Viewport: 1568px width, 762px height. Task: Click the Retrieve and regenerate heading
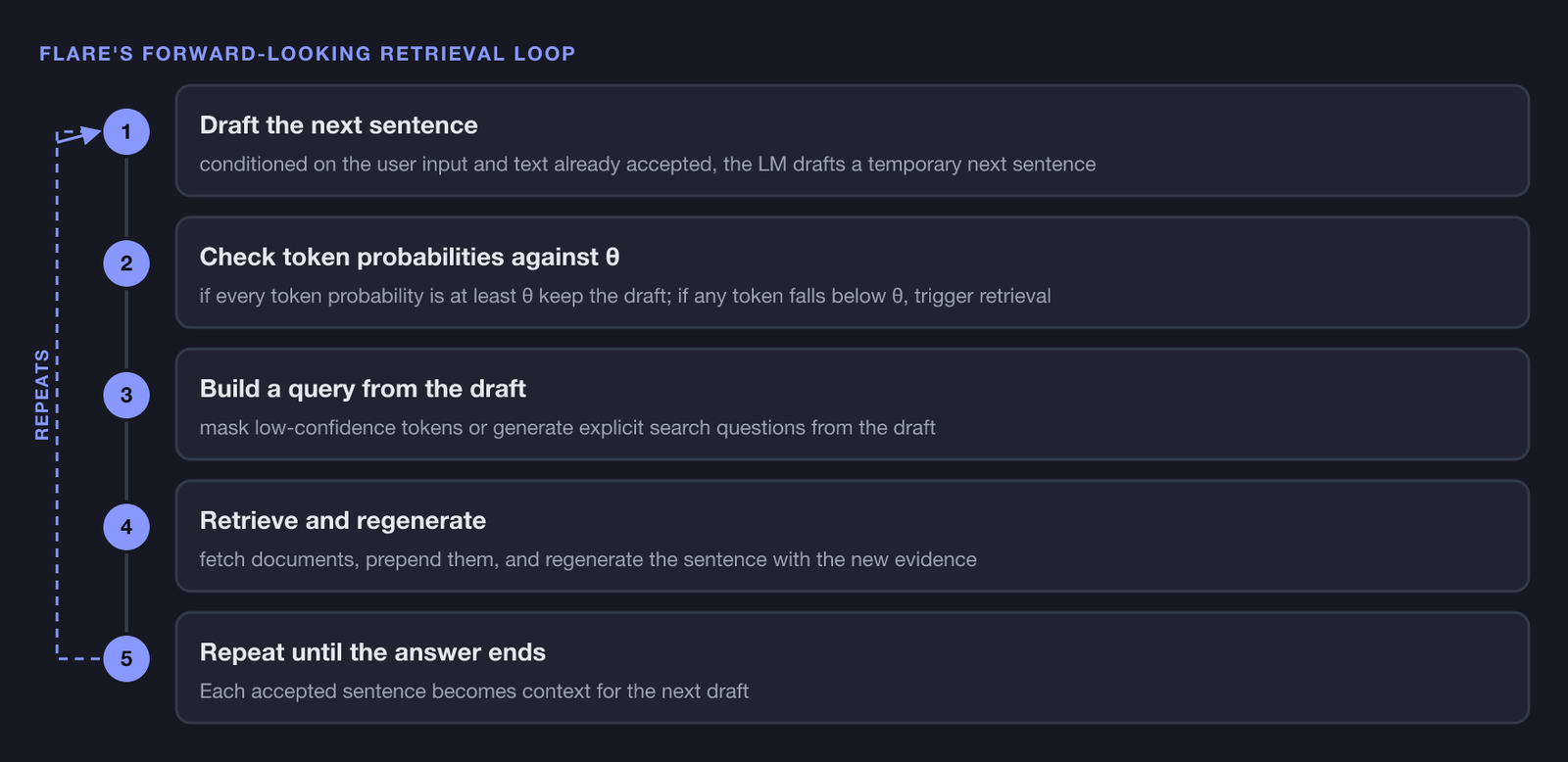click(343, 520)
